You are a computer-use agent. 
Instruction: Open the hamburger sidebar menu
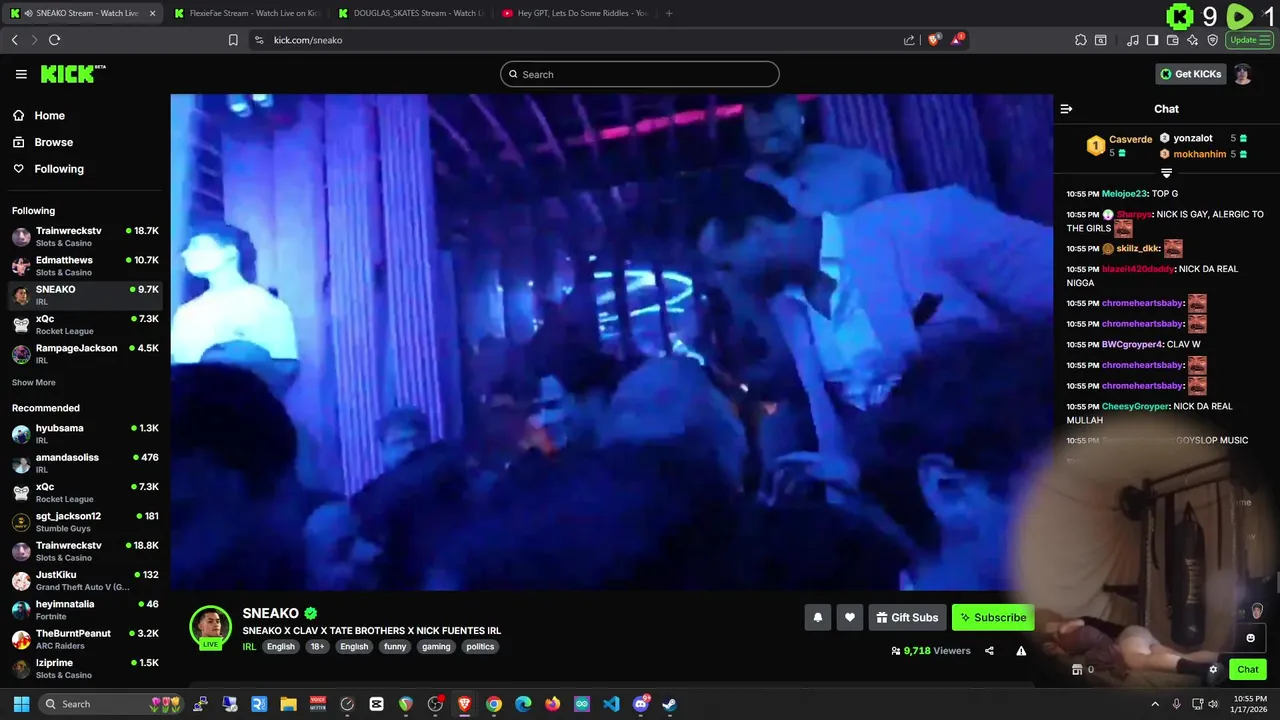pyautogui.click(x=21, y=74)
